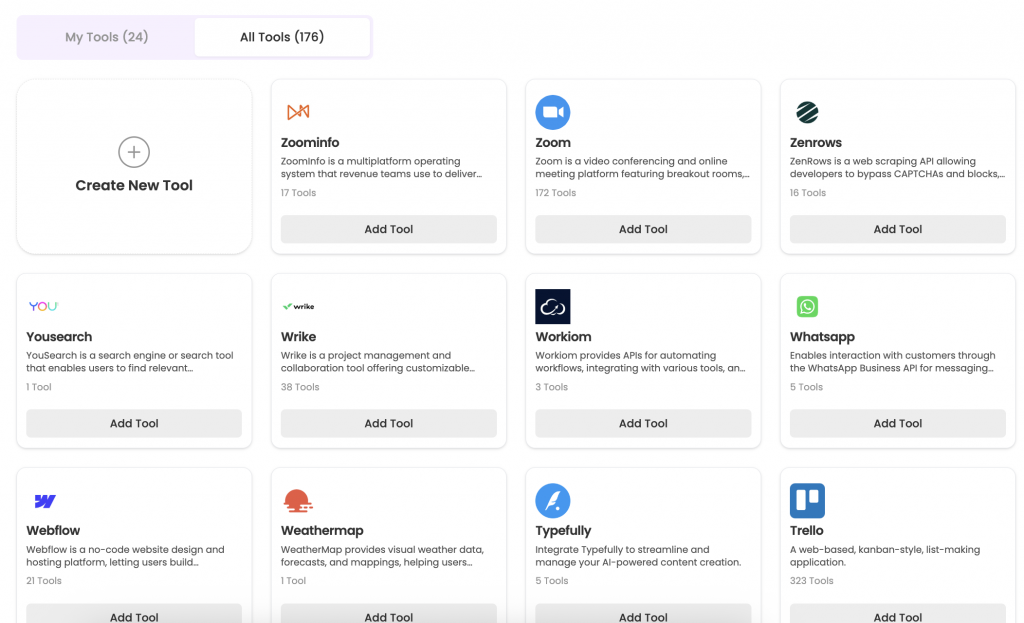Viewport: 1024px width, 623px height.
Task: Open the Zoom card title
Action: tap(553, 142)
